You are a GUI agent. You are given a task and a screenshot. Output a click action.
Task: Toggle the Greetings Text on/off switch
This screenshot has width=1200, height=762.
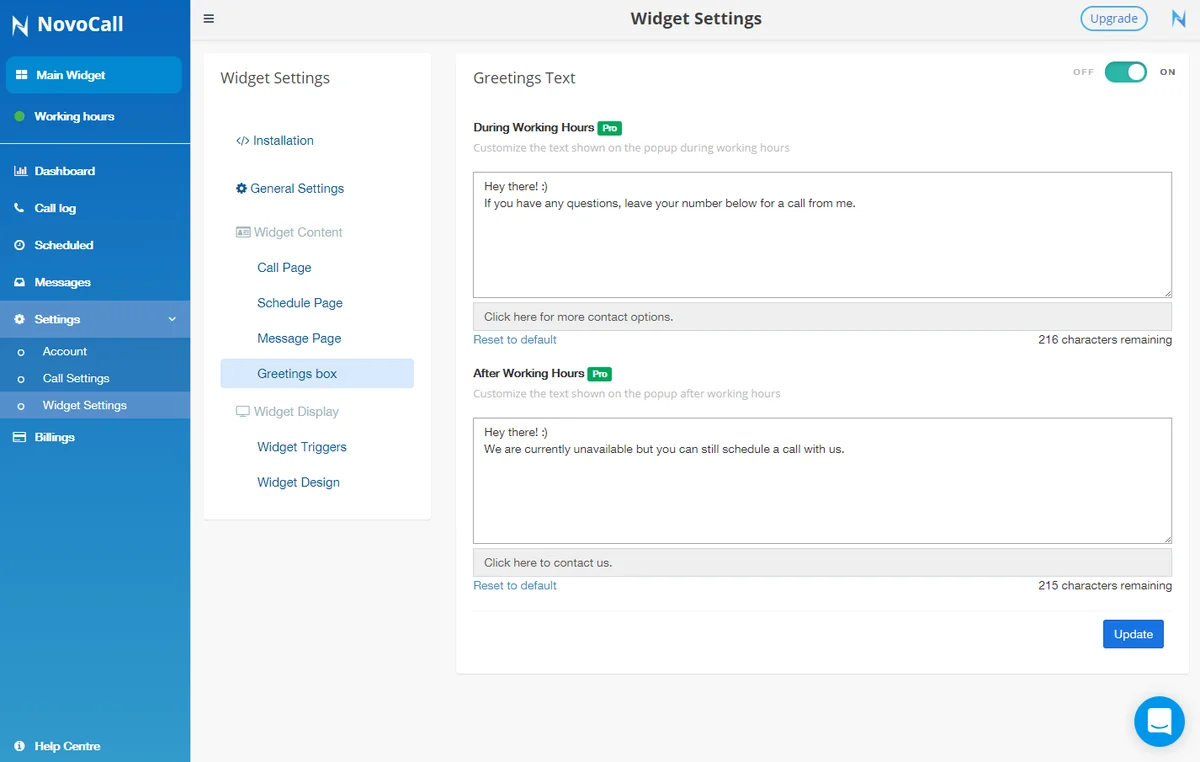[x=1126, y=72]
